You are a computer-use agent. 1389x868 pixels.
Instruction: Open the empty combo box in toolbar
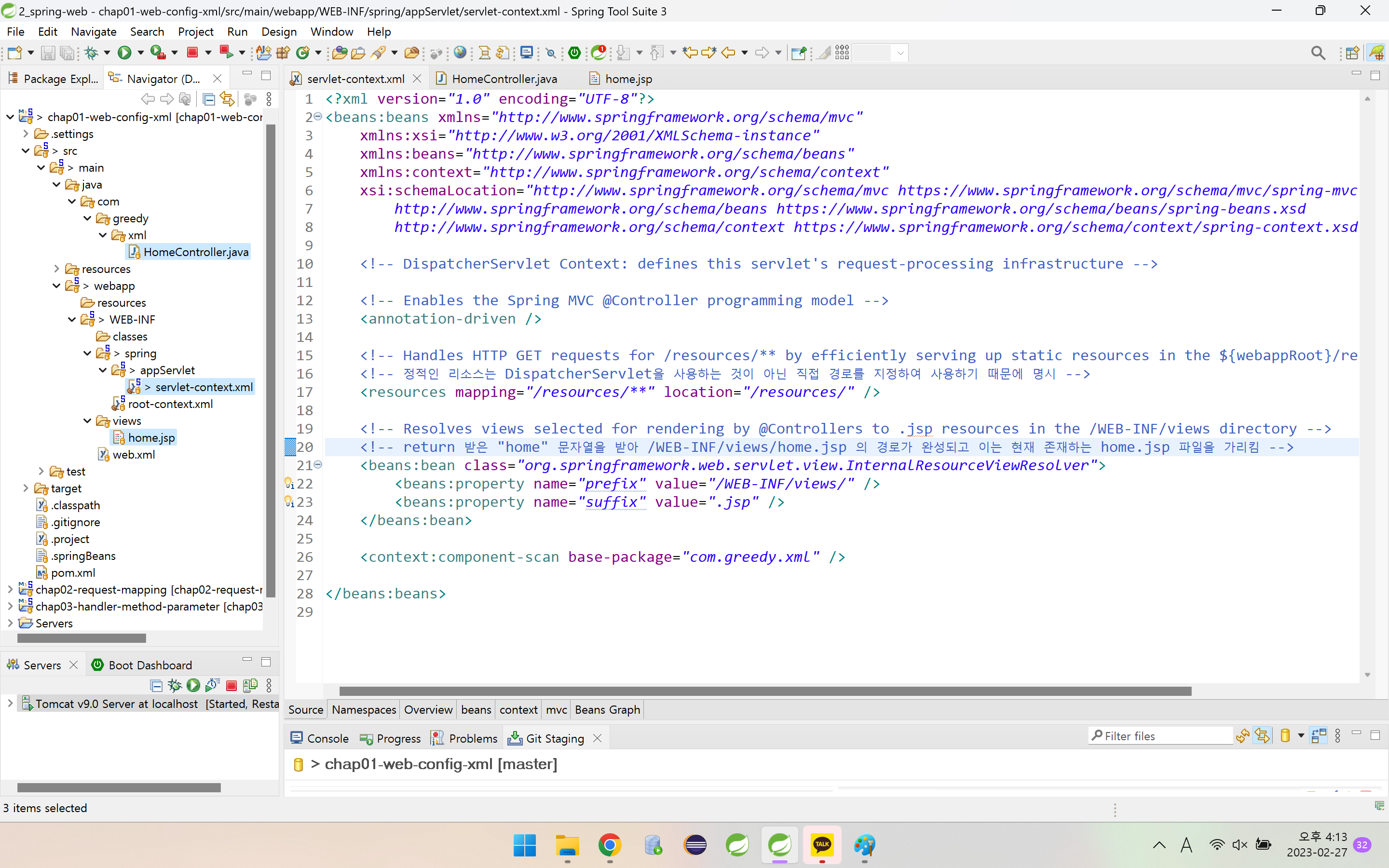point(879,53)
